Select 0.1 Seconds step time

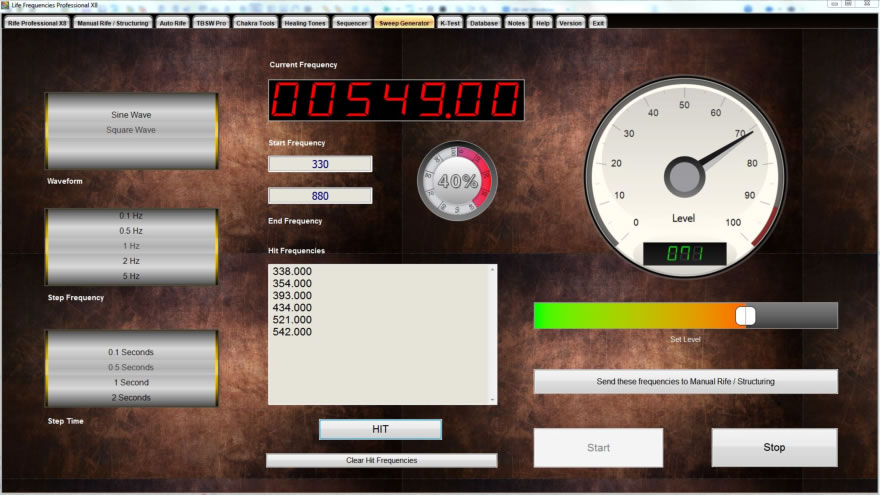click(131, 352)
